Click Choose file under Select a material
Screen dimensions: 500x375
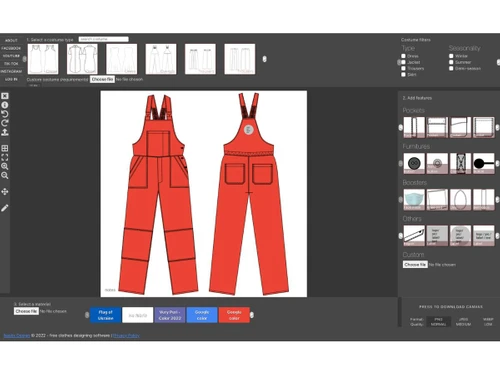26,311
